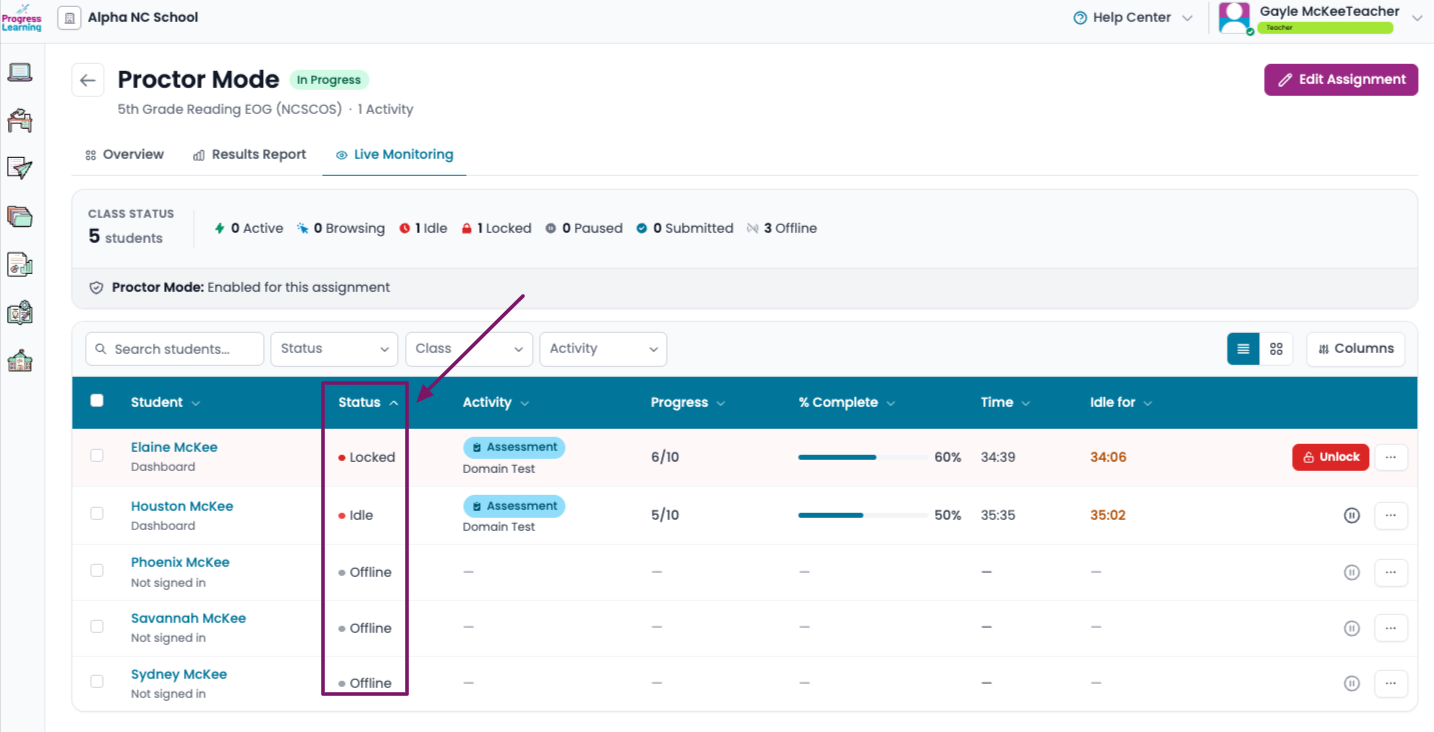Open the school building sidebar icon
Viewport: 1434px width, 732px height.
[20, 361]
